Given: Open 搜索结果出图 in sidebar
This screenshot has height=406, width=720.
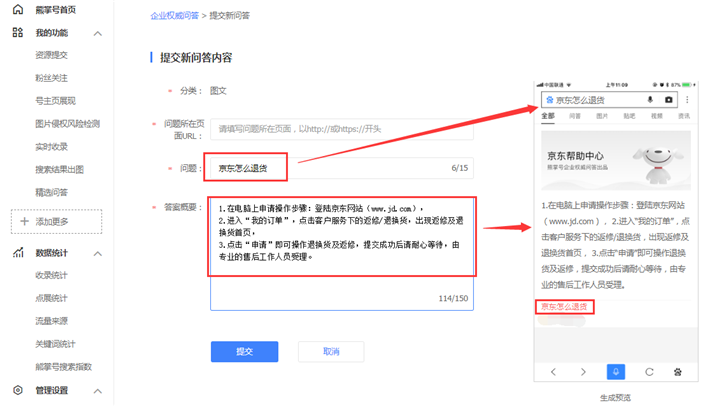Looking at the screenshot, I should [60, 169].
